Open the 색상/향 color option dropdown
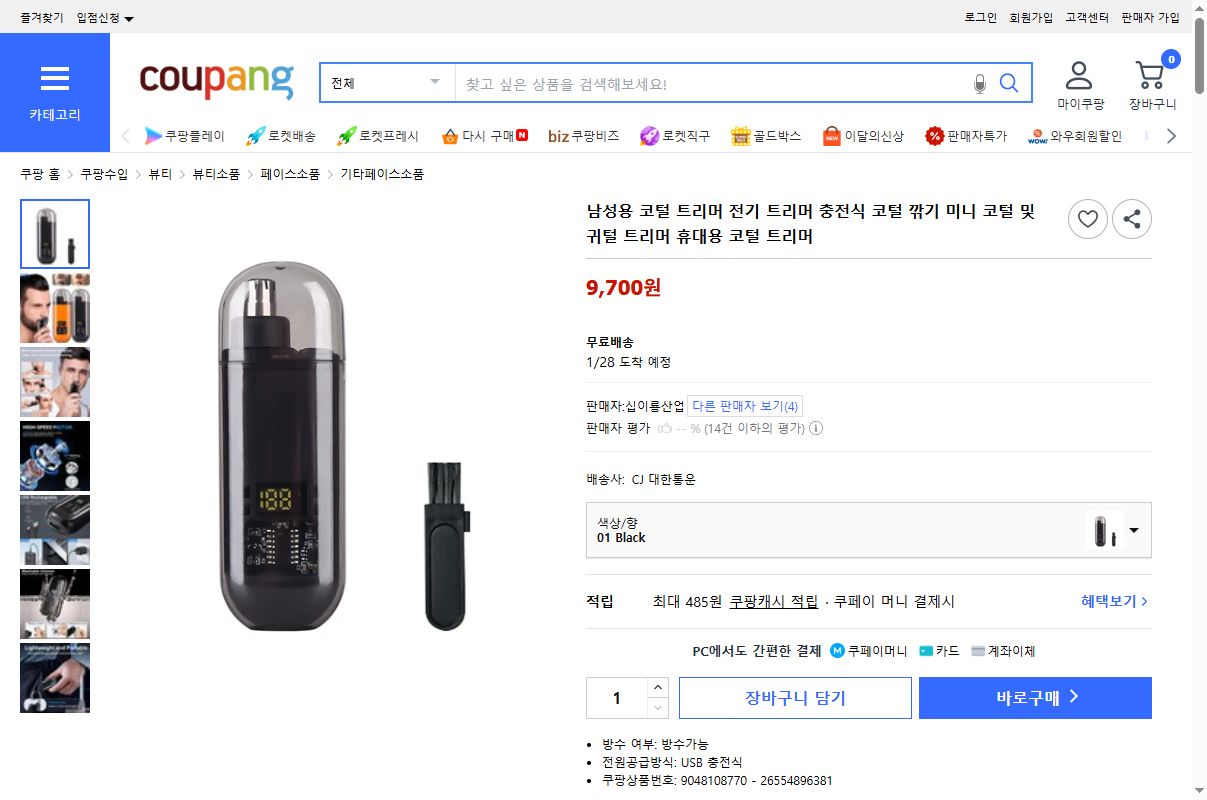Image resolution: width=1207 pixels, height=800 pixels. point(1133,531)
